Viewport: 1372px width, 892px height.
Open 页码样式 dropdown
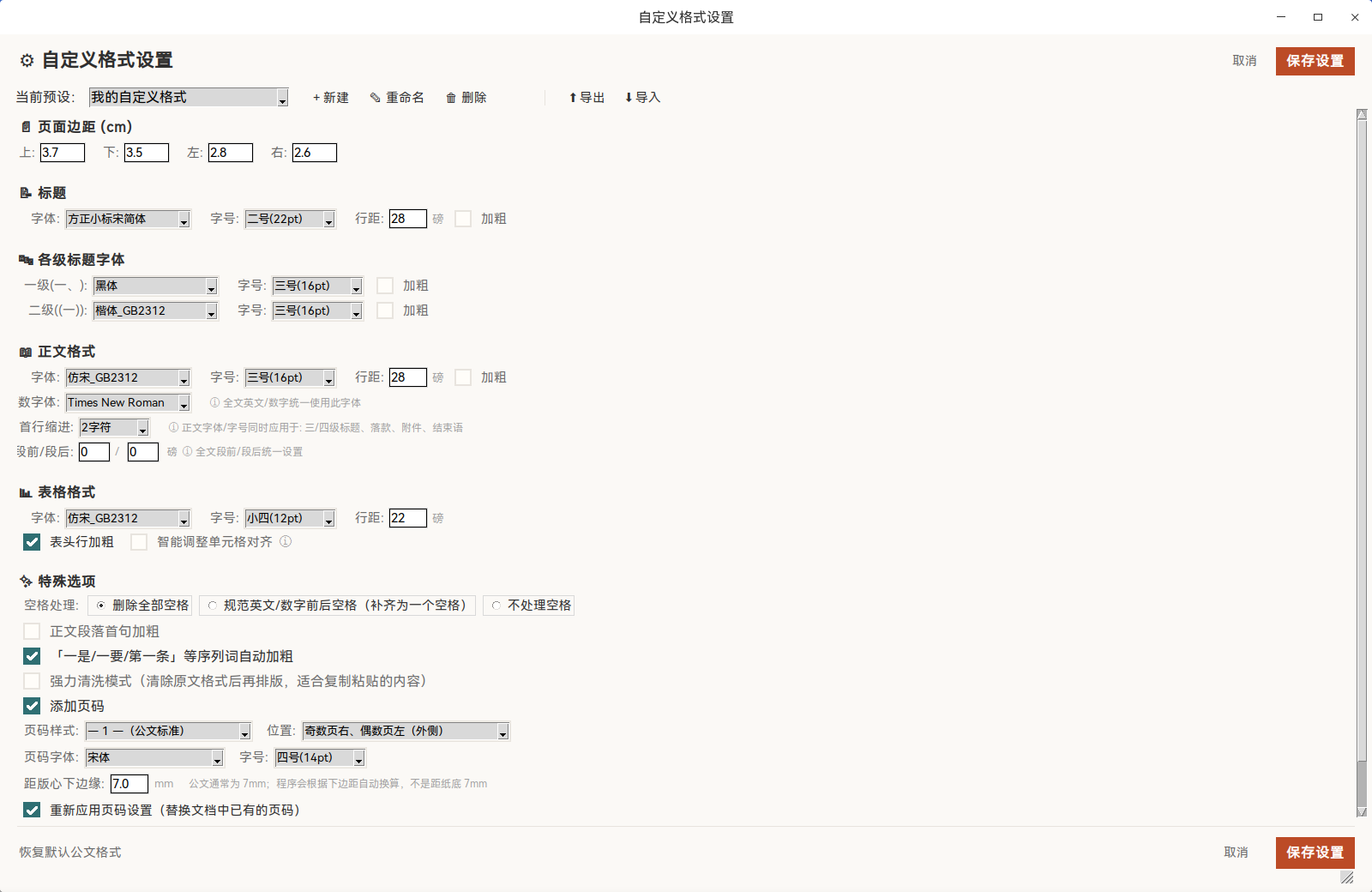168,731
